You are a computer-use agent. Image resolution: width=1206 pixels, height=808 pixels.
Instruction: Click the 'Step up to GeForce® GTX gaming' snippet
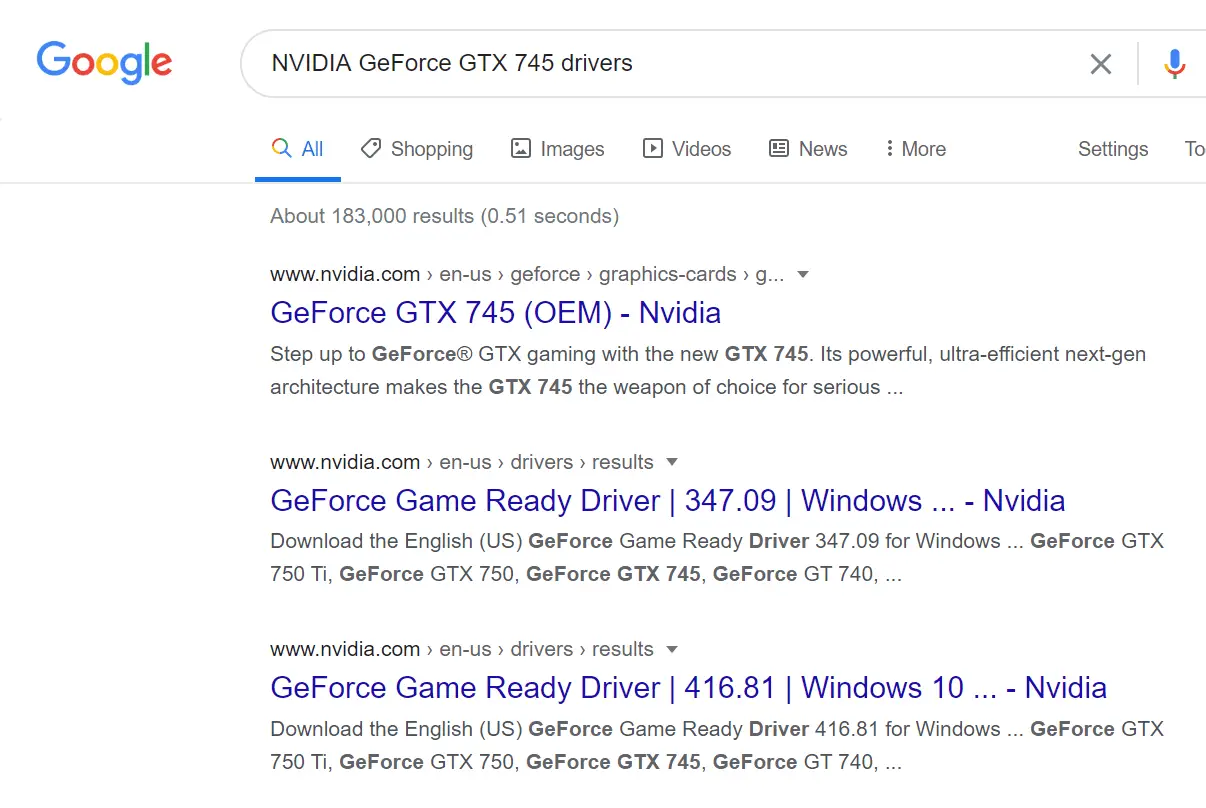[x=708, y=371]
